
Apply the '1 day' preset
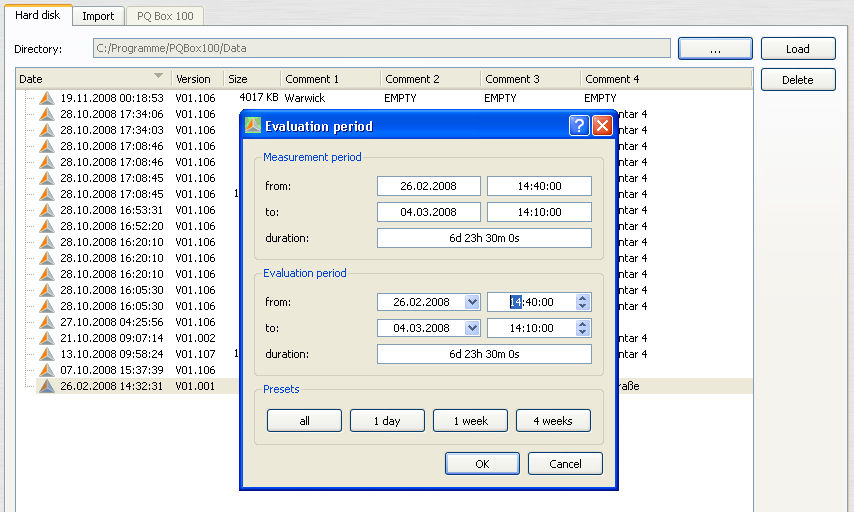[387, 420]
